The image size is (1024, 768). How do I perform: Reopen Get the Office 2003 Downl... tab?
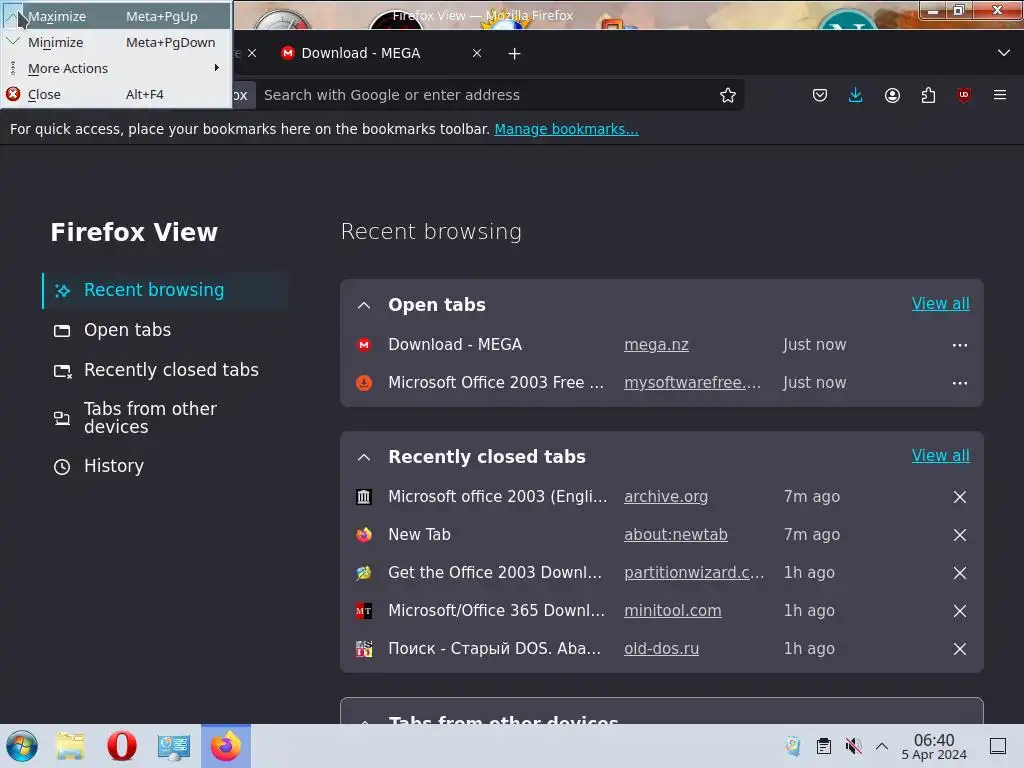click(494, 573)
